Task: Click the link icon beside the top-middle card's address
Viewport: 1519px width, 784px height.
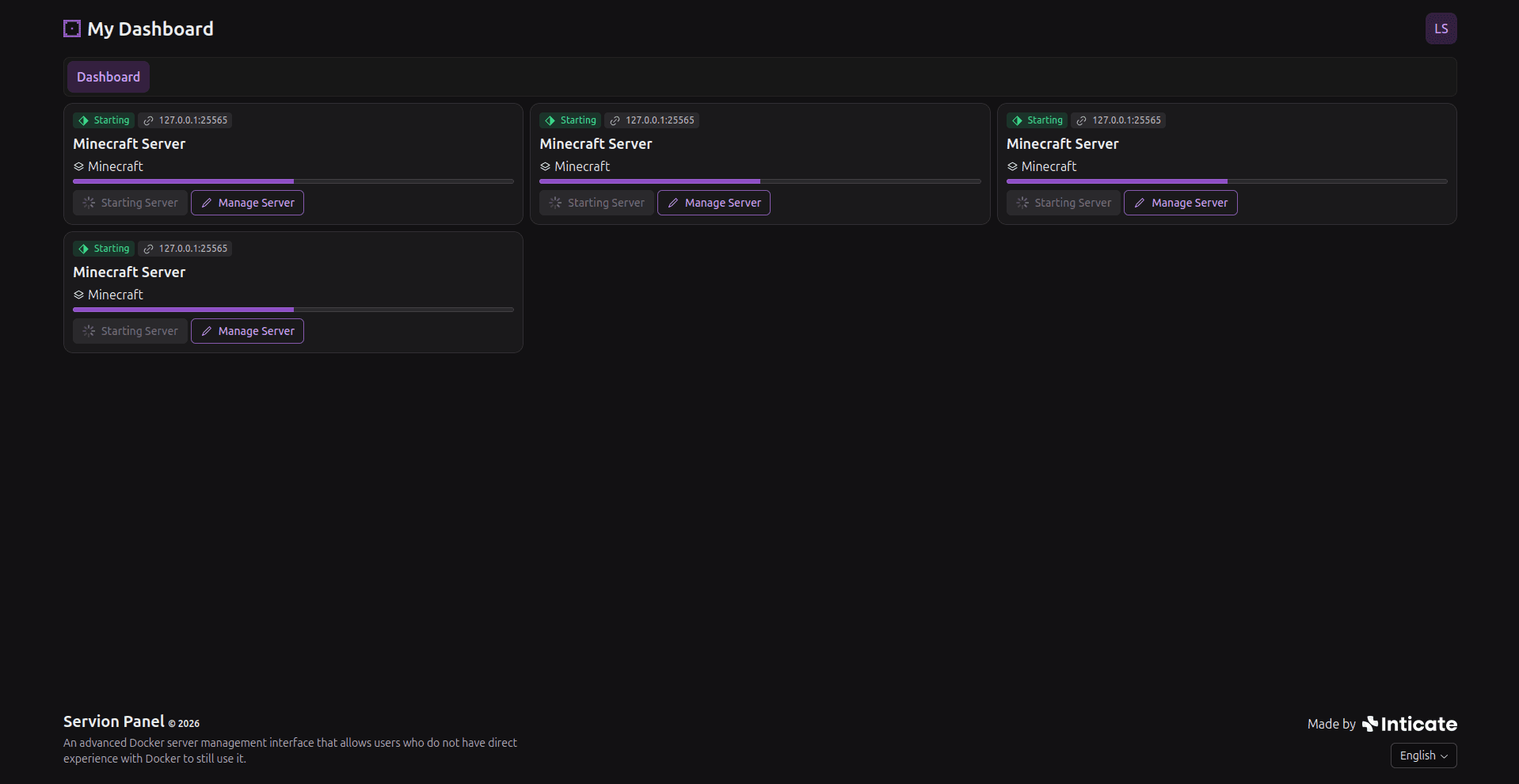Action: pos(615,121)
